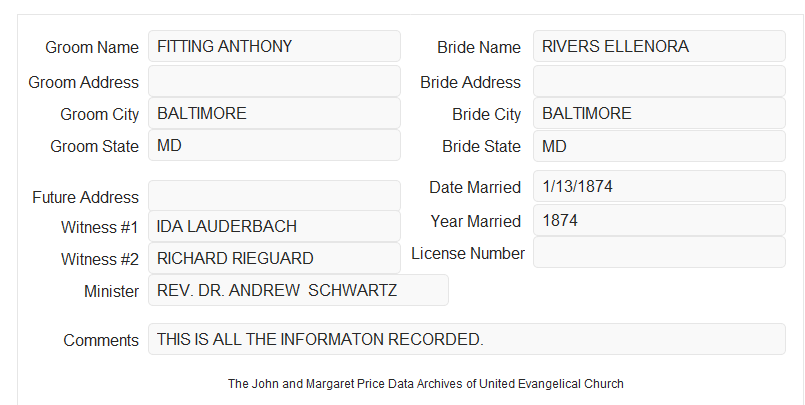Select the Groom State field
805x405 pixels.
click(x=274, y=145)
